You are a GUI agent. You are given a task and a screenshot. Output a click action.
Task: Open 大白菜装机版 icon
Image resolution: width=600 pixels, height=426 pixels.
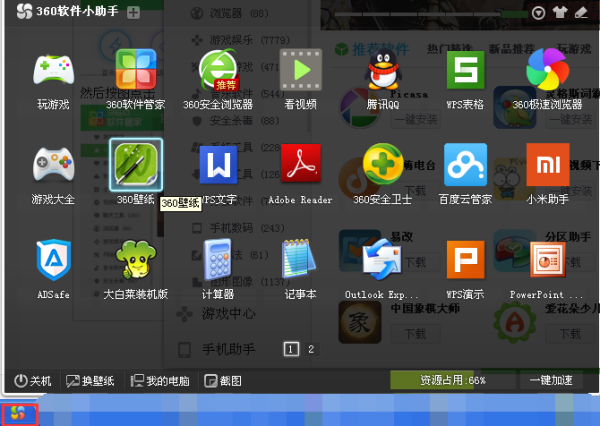136,260
